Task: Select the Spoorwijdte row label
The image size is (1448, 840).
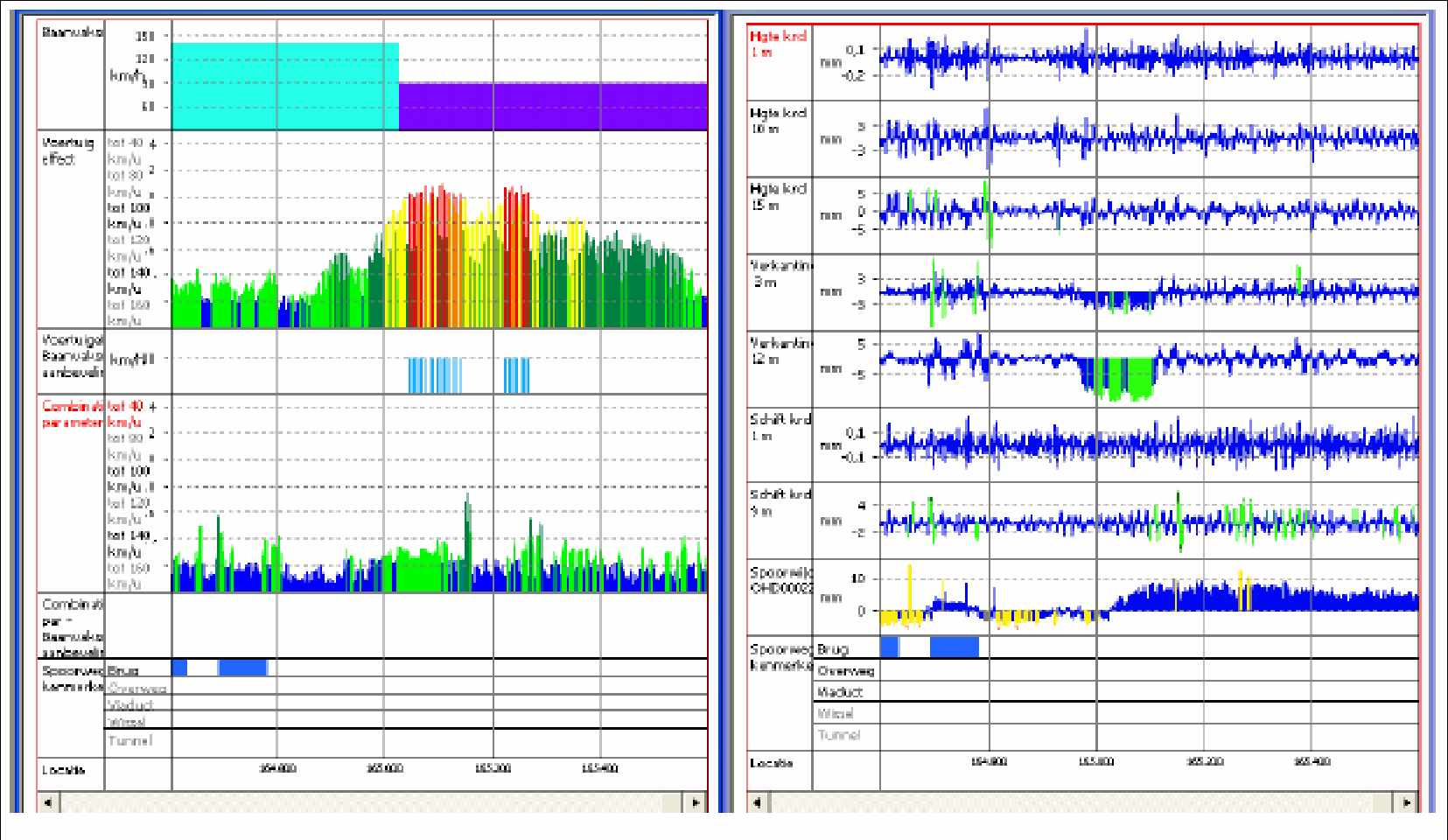Action: pyautogui.click(x=780, y=580)
